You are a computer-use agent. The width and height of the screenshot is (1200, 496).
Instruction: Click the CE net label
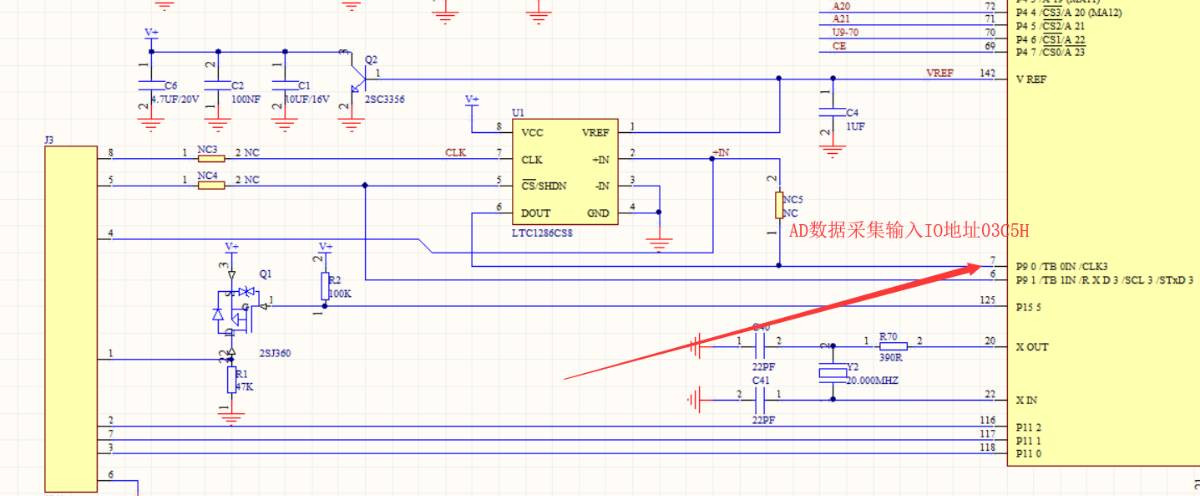click(838, 45)
